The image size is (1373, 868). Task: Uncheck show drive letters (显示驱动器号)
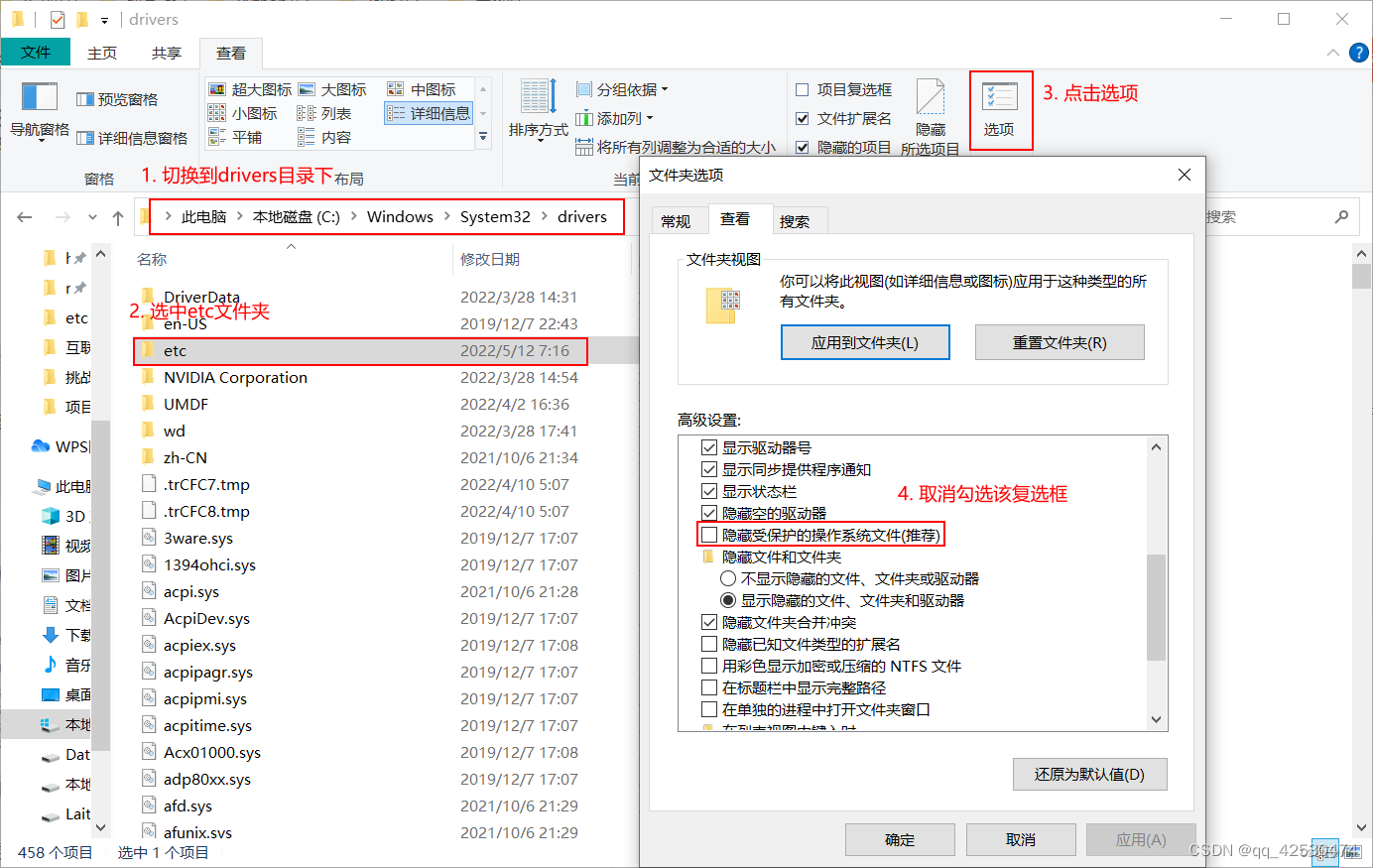709,447
